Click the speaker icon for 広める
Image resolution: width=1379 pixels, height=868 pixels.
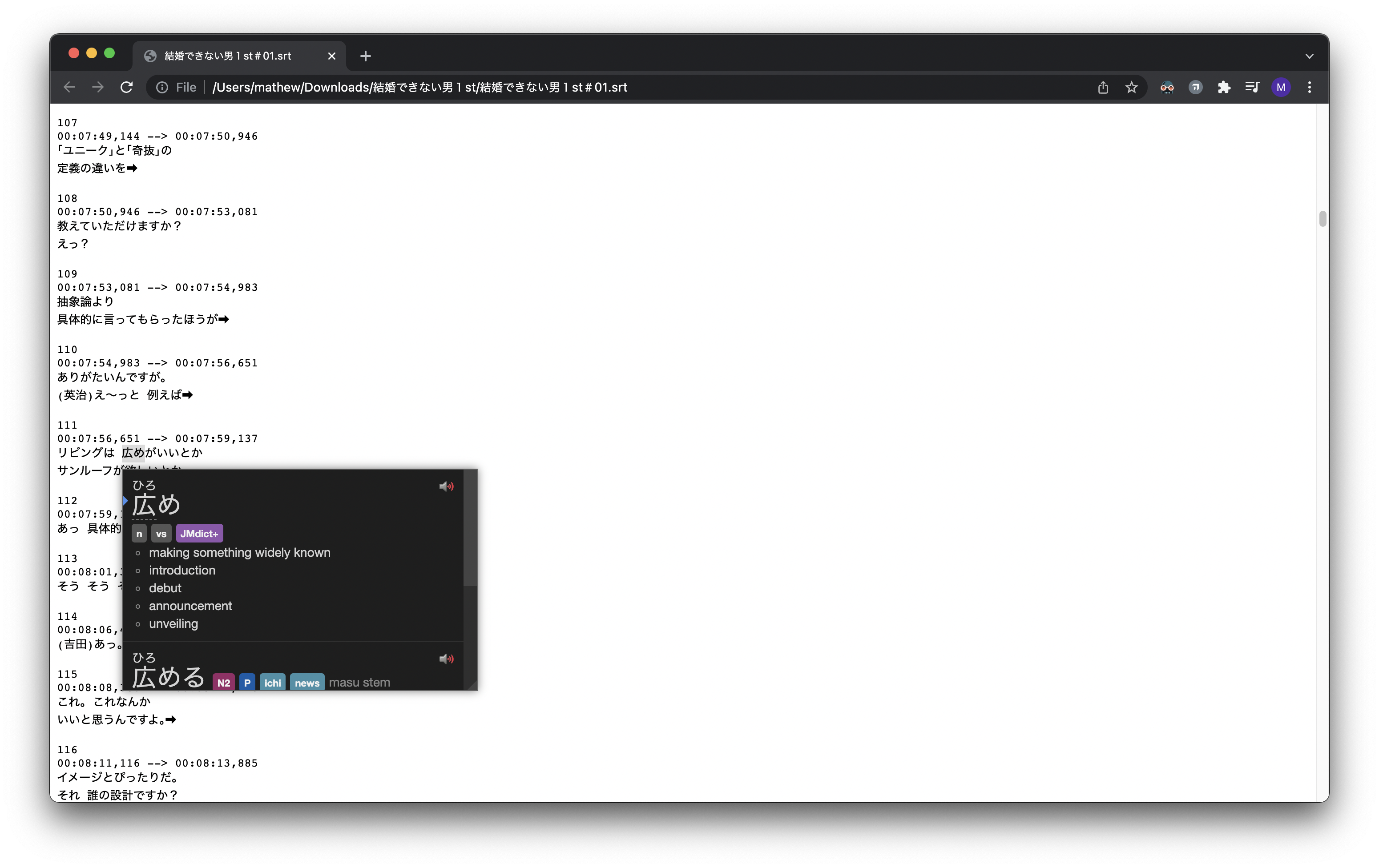pos(447,658)
